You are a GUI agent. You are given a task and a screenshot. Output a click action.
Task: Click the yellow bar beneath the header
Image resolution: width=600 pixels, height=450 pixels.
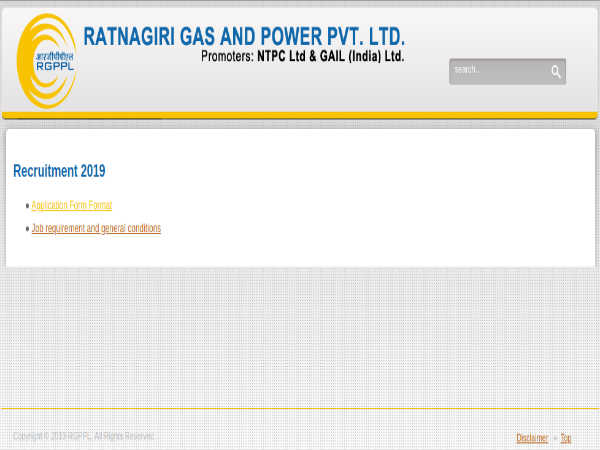coord(300,115)
